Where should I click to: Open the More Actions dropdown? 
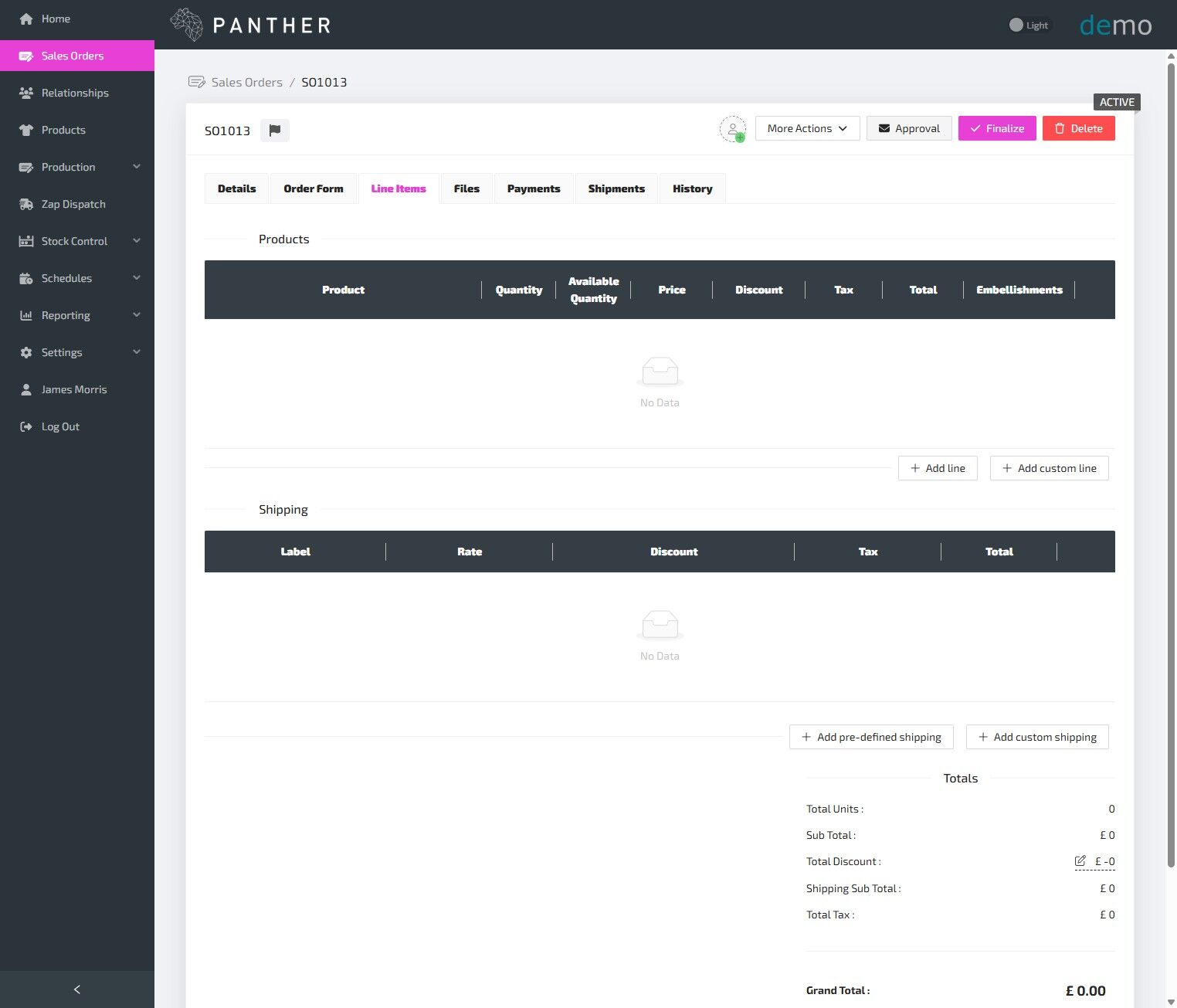pyautogui.click(x=807, y=128)
